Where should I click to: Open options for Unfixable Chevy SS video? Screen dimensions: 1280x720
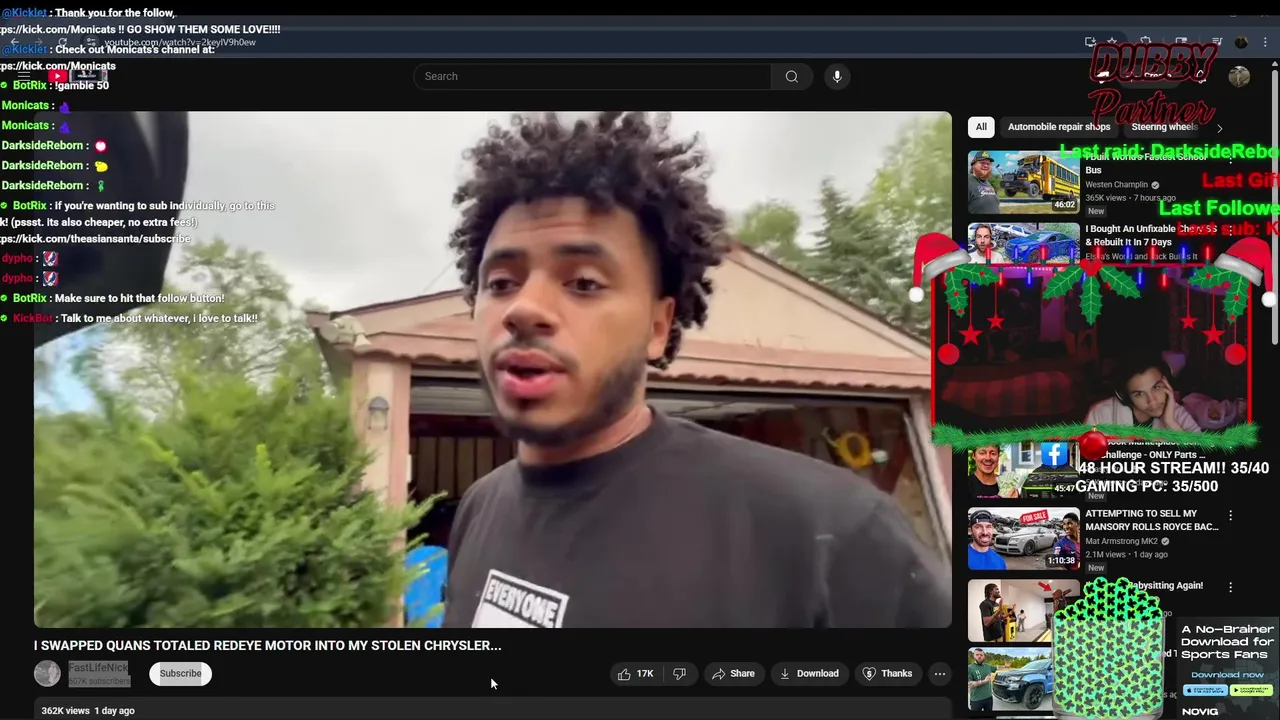[1231, 231]
